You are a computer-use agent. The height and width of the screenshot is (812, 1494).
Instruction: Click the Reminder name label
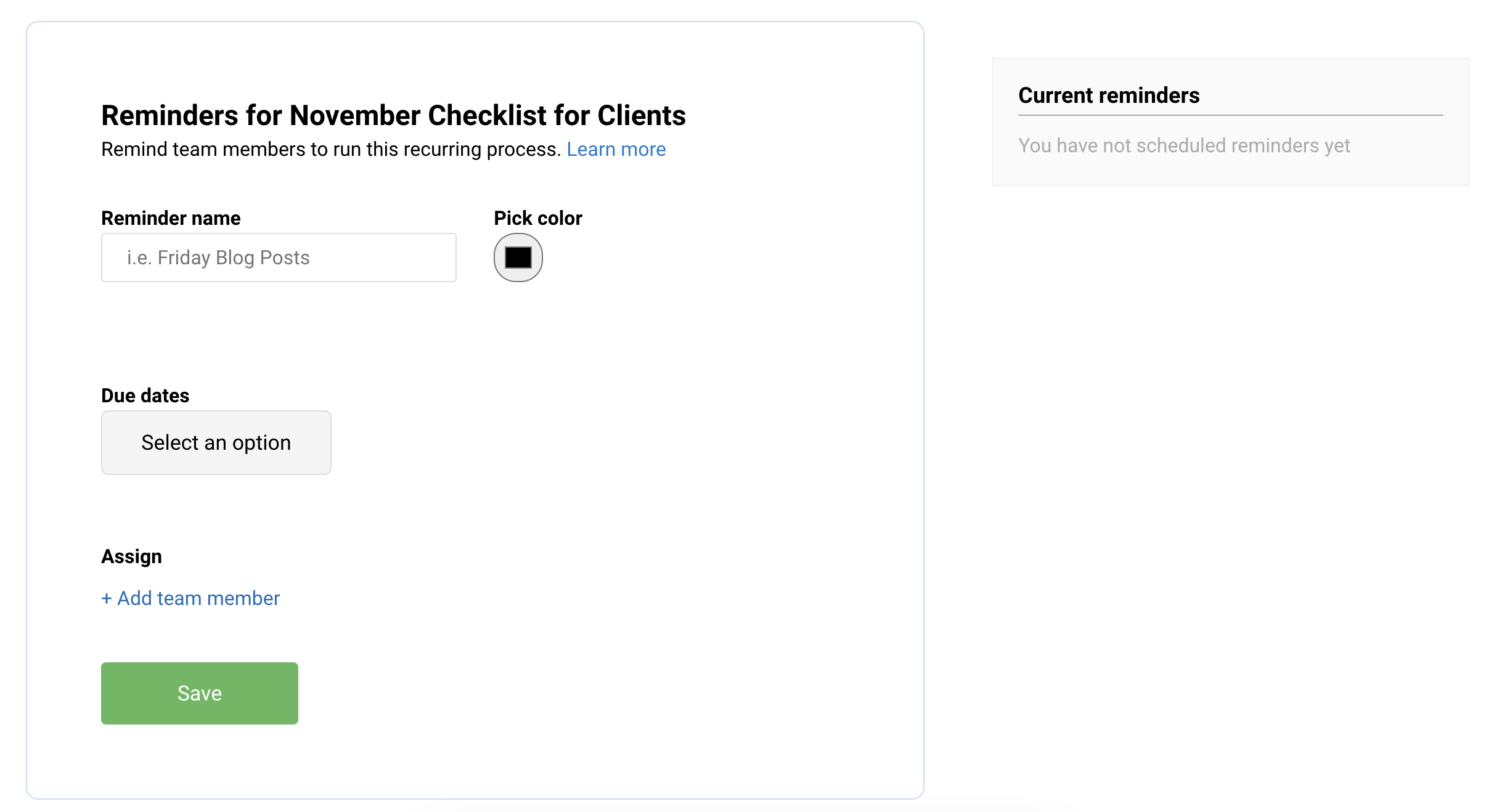pyautogui.click(x=171, y=218)
